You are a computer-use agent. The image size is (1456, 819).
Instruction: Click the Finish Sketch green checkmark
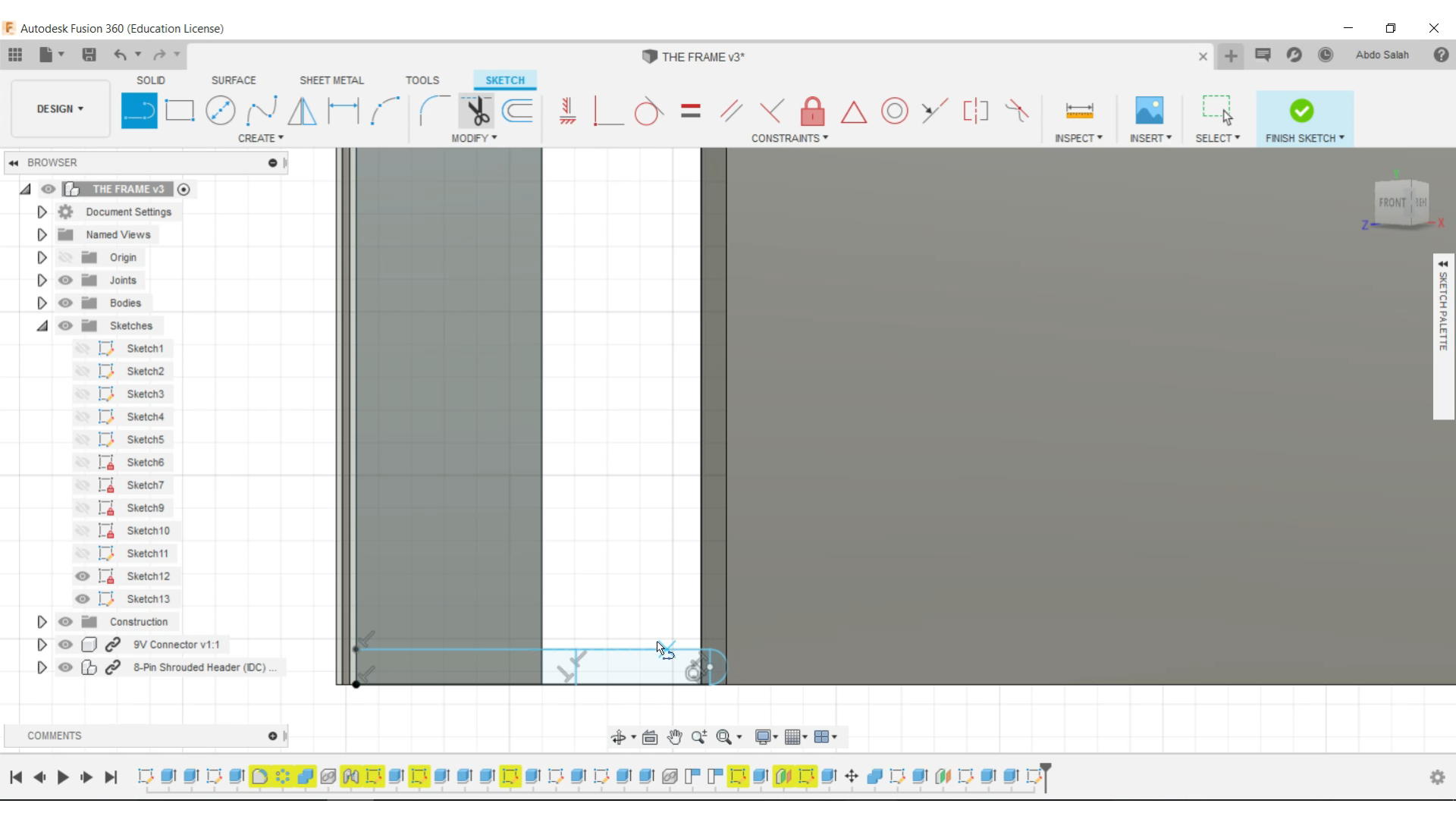(x=1301, y=110)
